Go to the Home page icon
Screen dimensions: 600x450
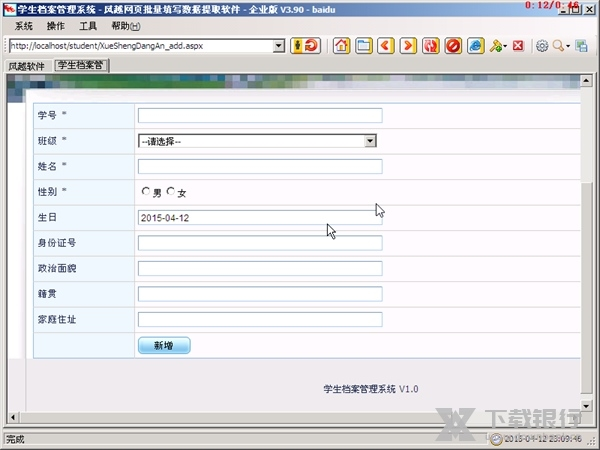point(341,46)
